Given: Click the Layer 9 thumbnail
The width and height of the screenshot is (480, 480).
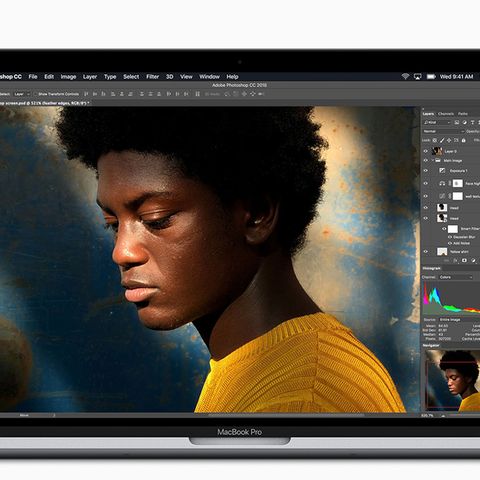Looking at the screenshot, I should pos(437,151).
